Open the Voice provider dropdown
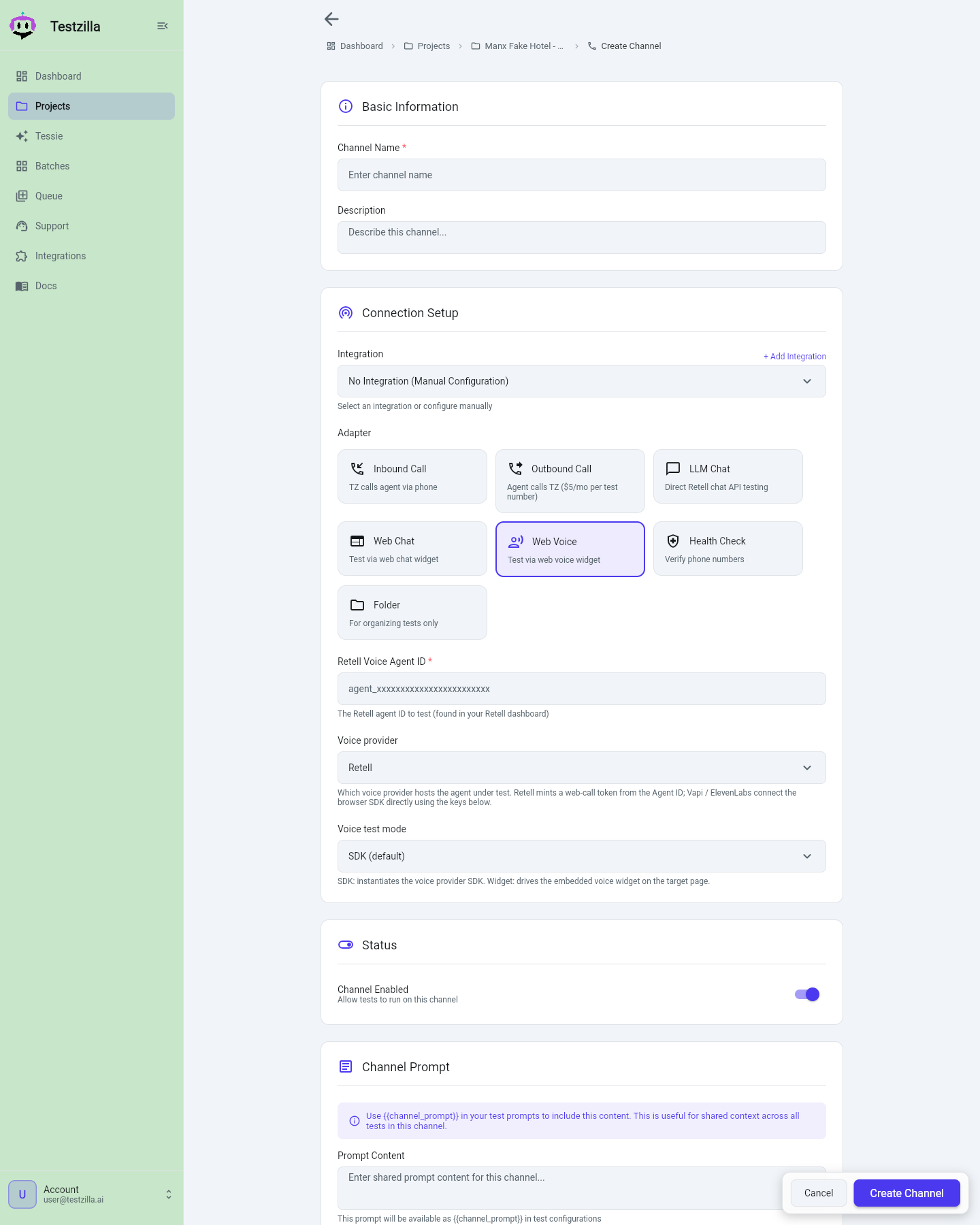The height and width of the screenshot is (1225, 980). point(582,768)
